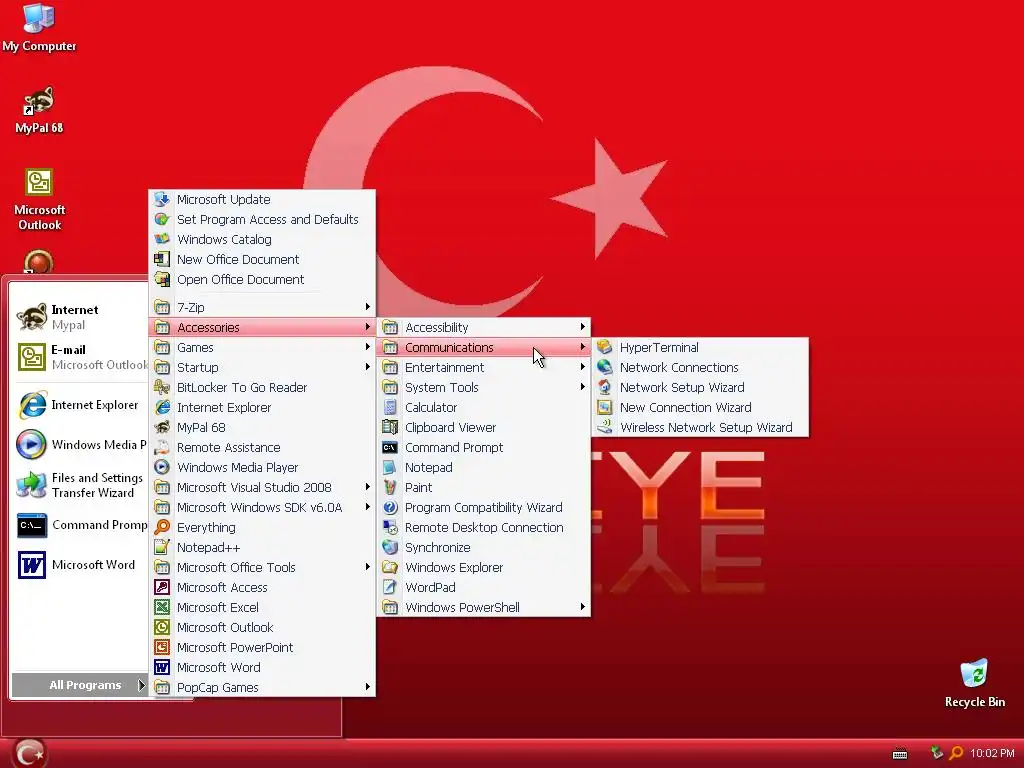The width and height of the screenshot is (1024, 768).
Task: Launch Clipboard Viewer
Action: (x=484, y=428)
